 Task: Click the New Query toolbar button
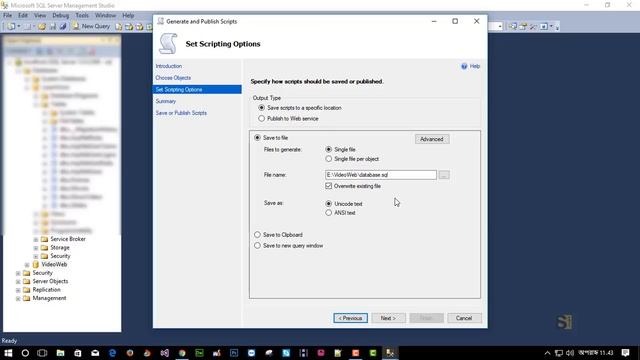tap(91, 26)
